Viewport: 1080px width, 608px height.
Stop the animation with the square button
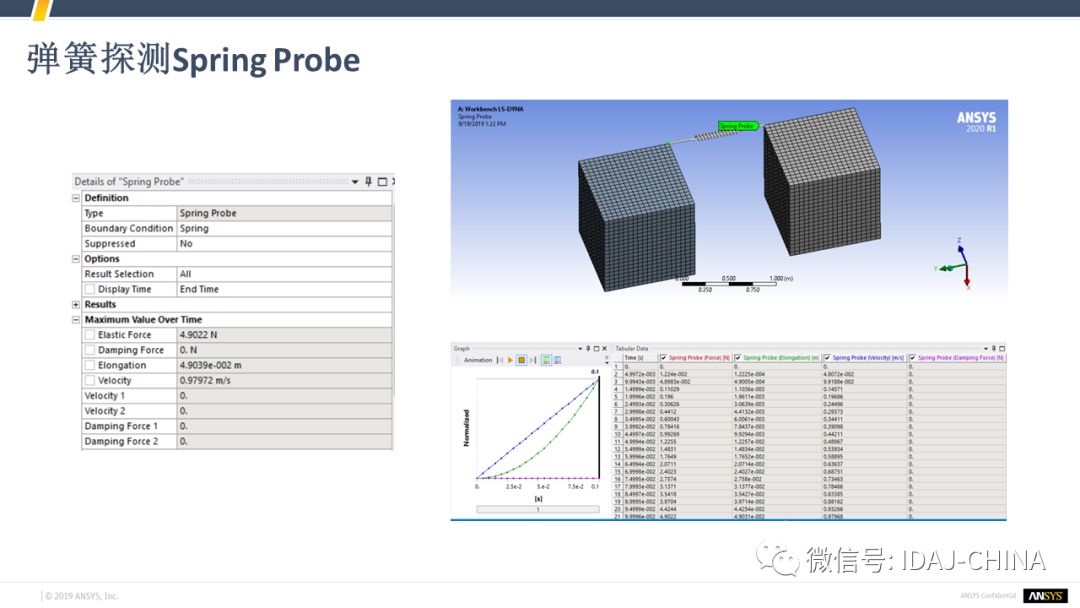tap(521, 360)
